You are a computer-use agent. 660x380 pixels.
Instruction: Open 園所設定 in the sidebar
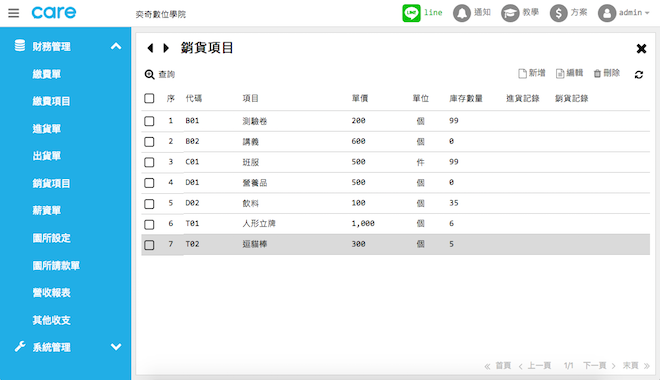pos(51,238)
